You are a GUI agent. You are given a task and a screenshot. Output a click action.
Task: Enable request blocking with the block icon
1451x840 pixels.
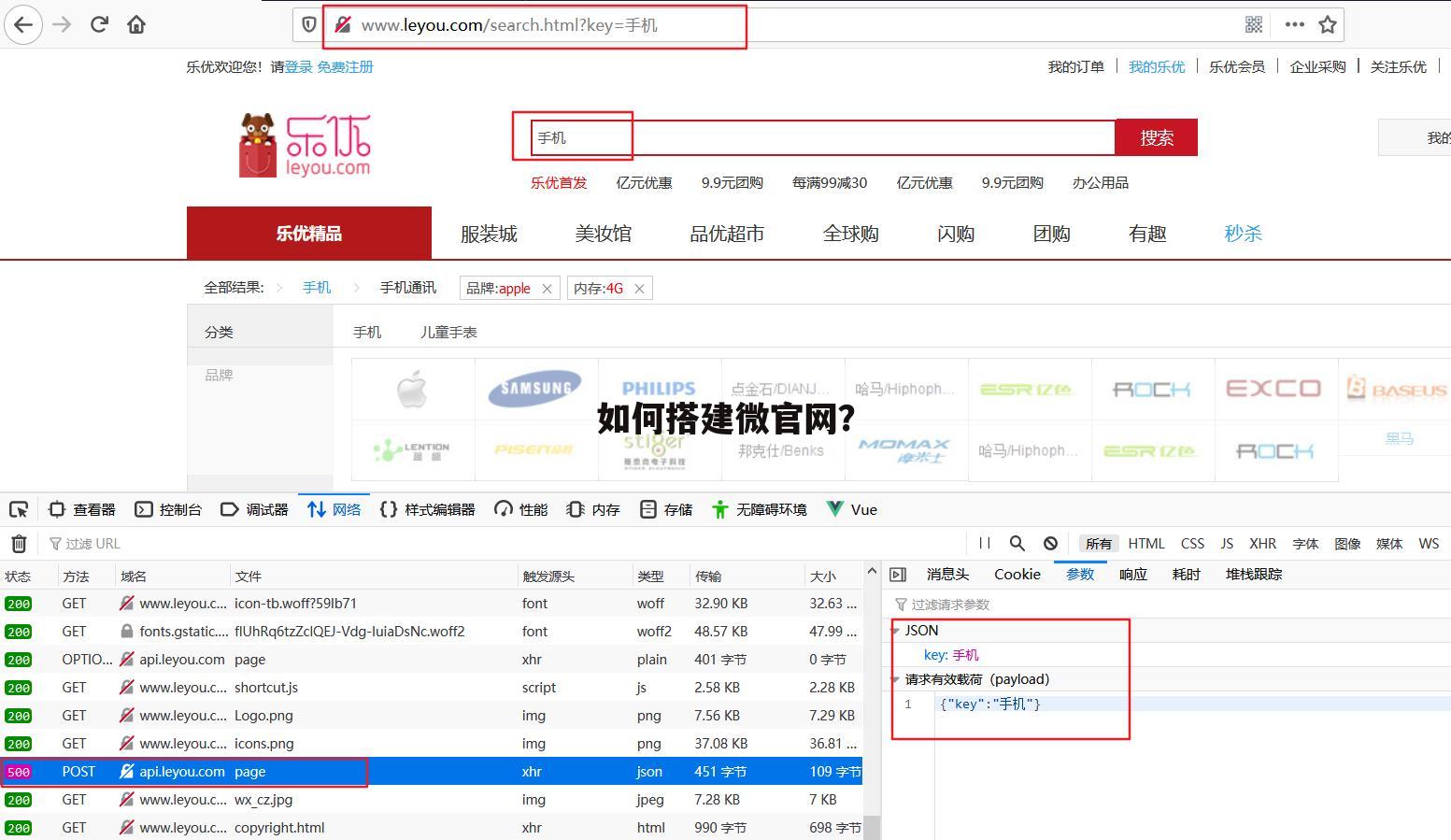tap(1050, 543)
